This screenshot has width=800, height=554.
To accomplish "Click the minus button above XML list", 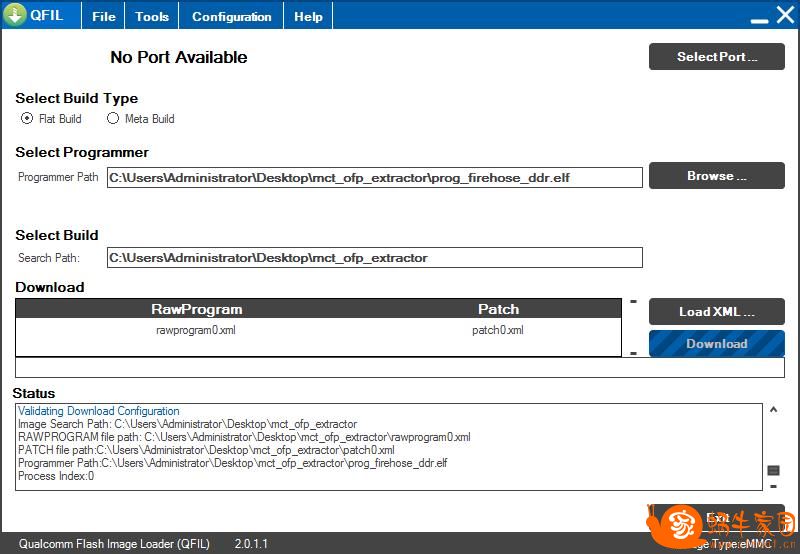I will point(633,301).
